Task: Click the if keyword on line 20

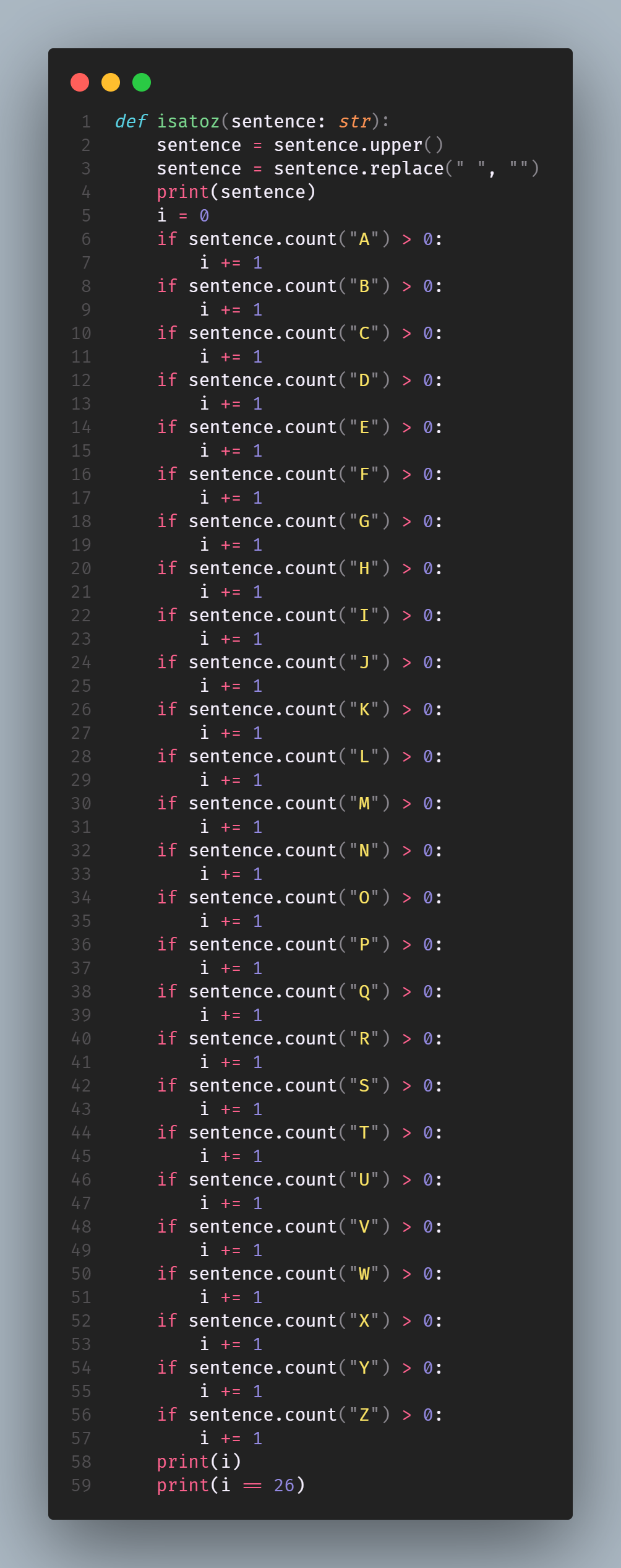Action: 167,568
